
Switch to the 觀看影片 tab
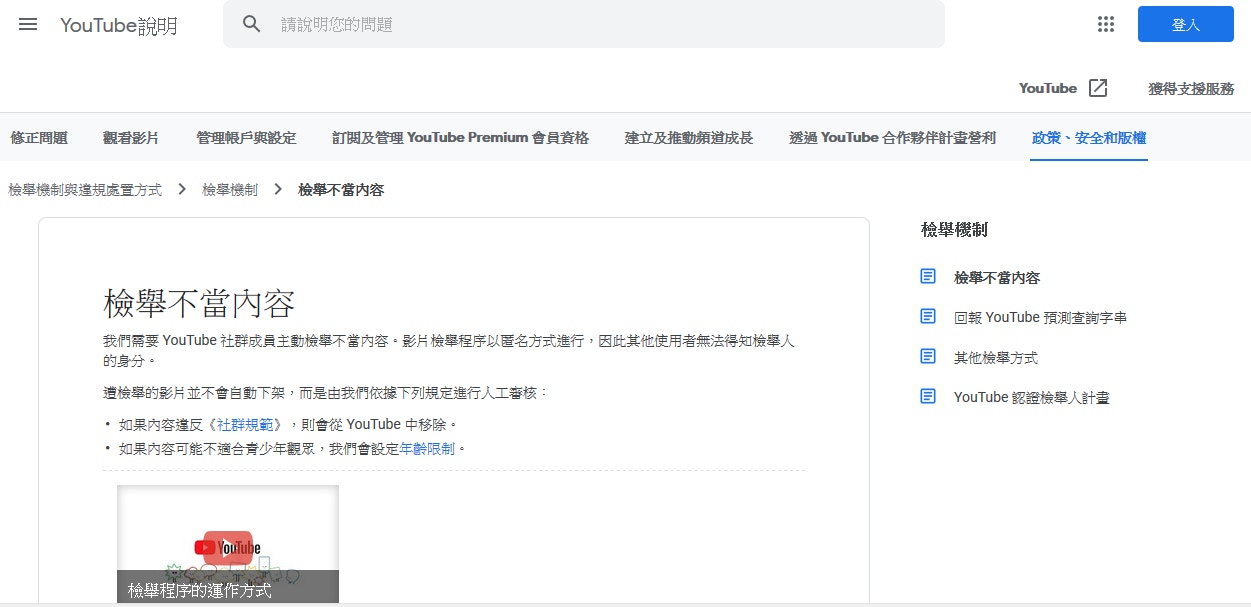131,138
